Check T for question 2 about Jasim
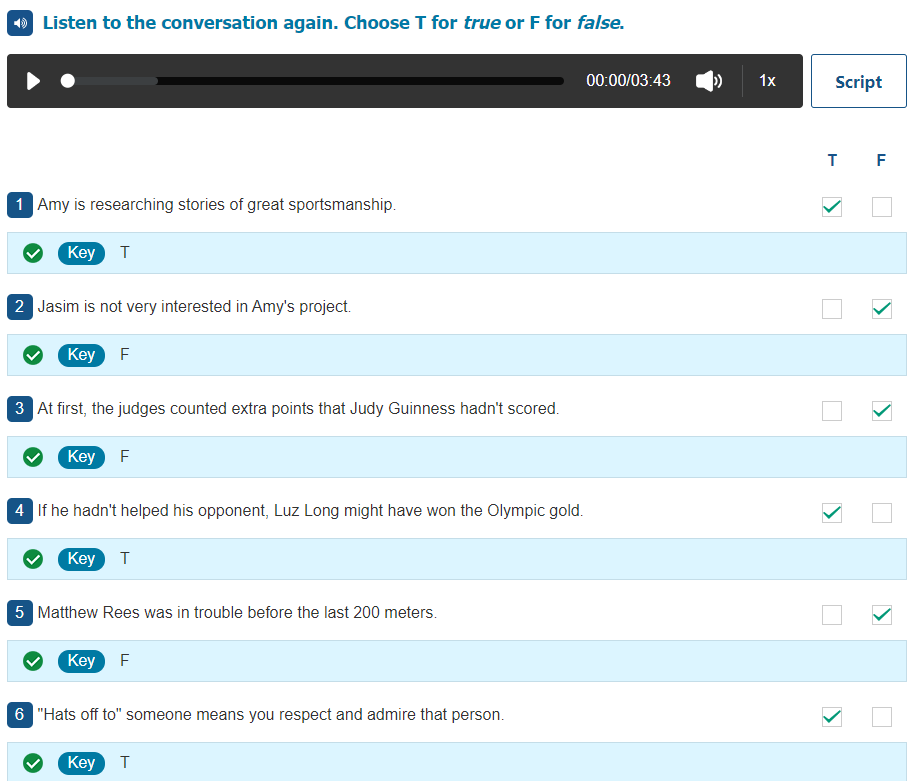Viewport: 911px width, 781px height. (x=831, y=309)
